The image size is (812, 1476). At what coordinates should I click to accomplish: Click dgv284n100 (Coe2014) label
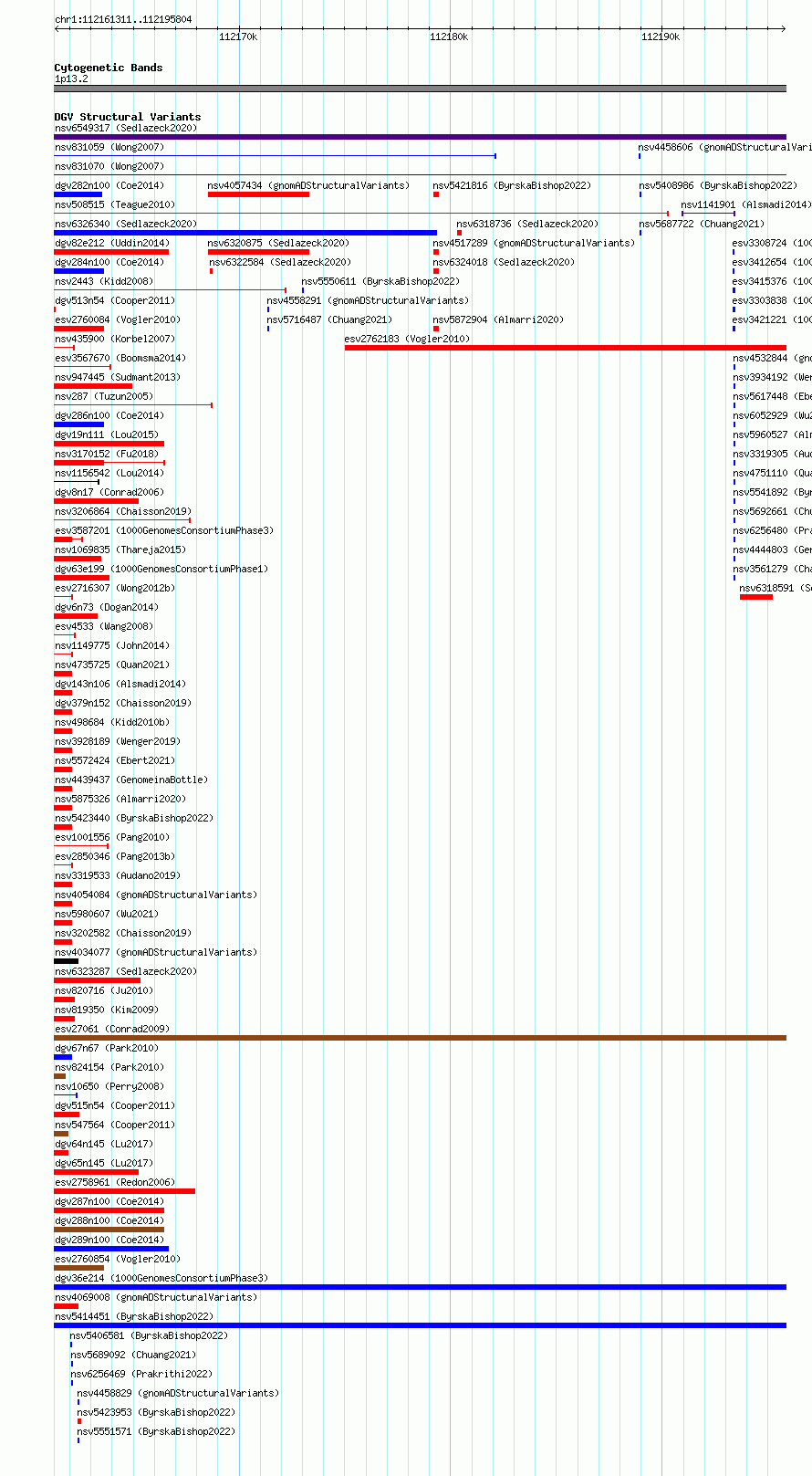[109, 262]
